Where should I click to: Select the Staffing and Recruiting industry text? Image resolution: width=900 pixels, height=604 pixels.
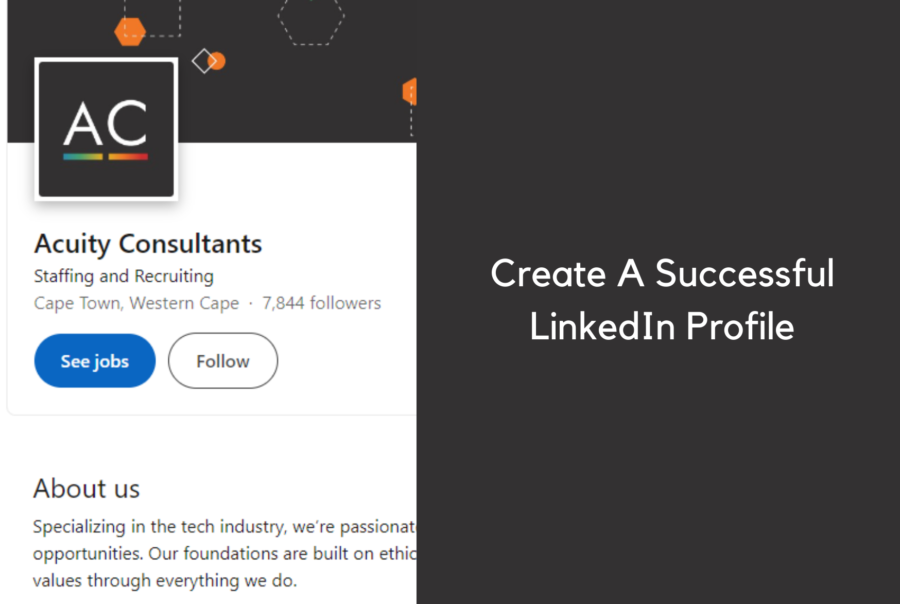tap(124, 276)
